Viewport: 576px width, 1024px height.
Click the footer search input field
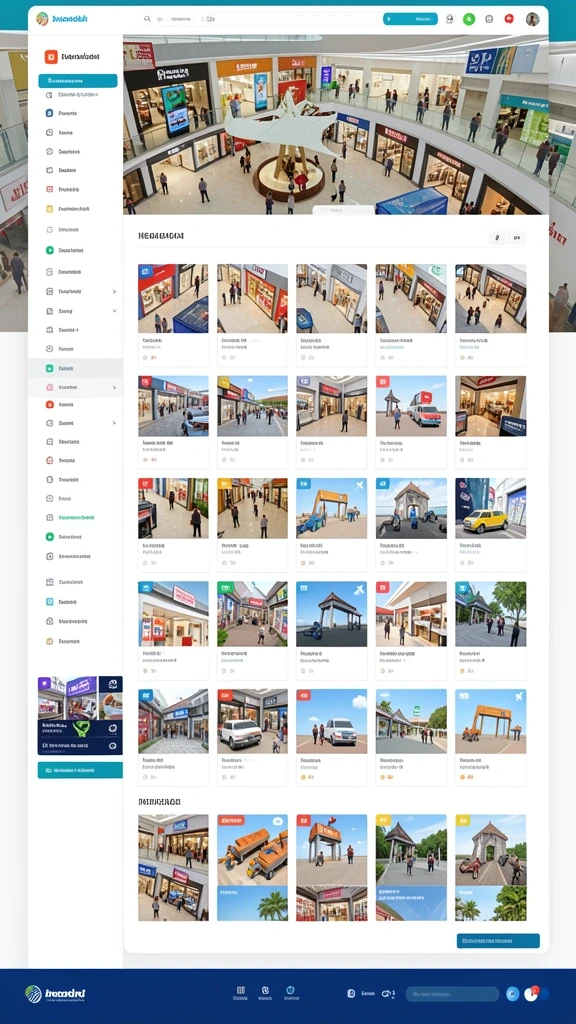click(x=452, y=994)
